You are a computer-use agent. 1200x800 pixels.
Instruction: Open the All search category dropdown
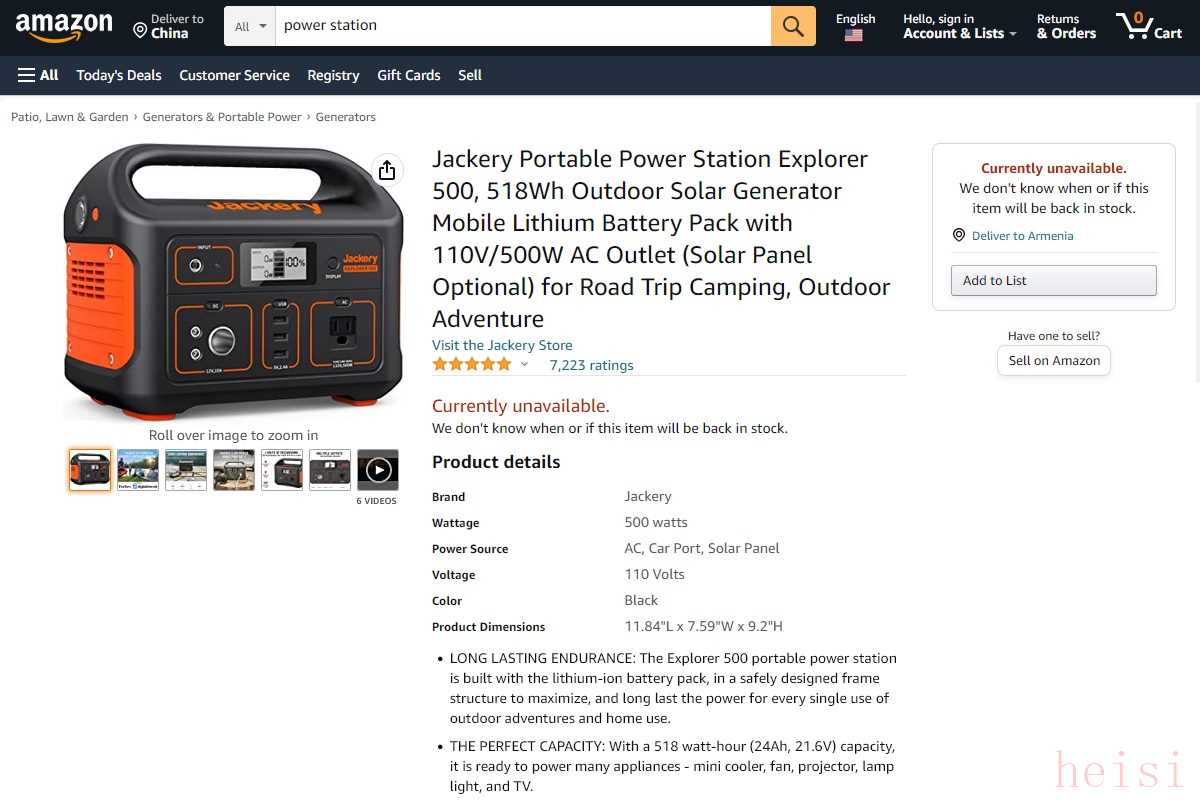[x=250, y=26]
